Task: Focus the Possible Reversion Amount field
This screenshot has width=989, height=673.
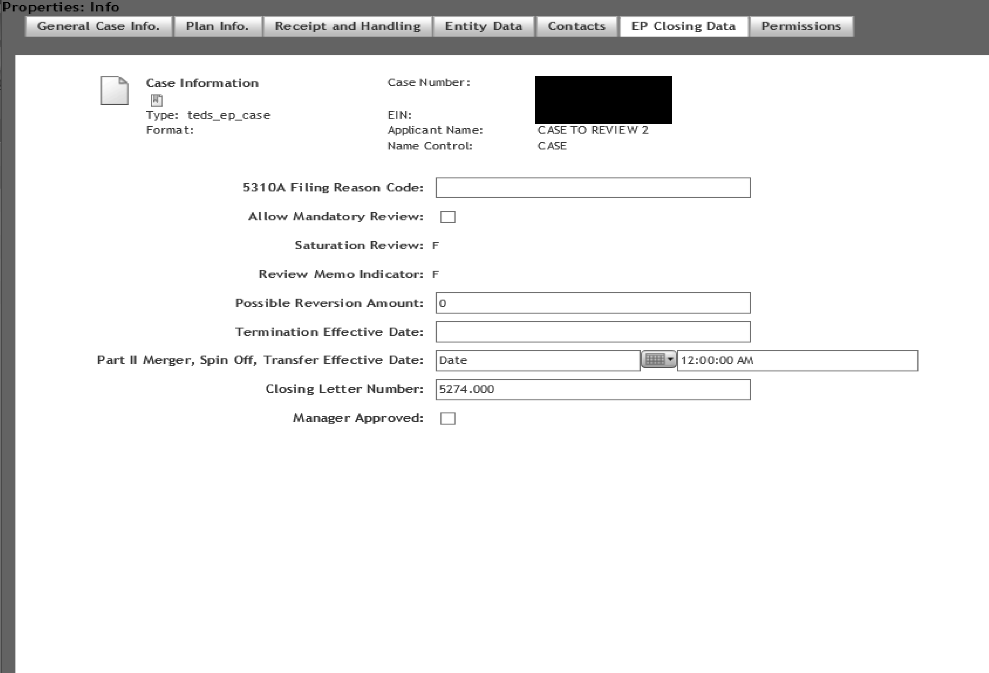Action: (592, 303)
